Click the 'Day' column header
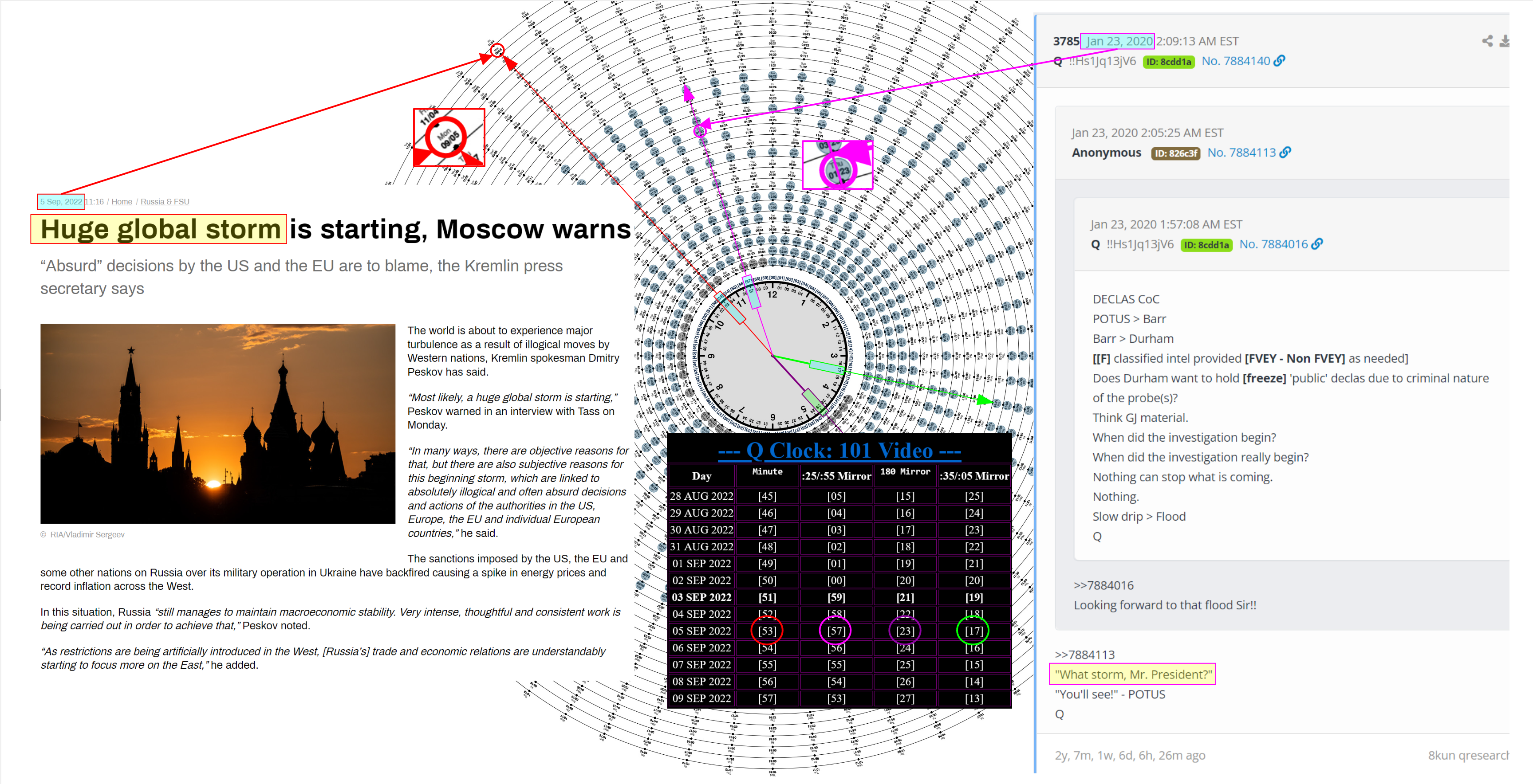 point(701,476)
